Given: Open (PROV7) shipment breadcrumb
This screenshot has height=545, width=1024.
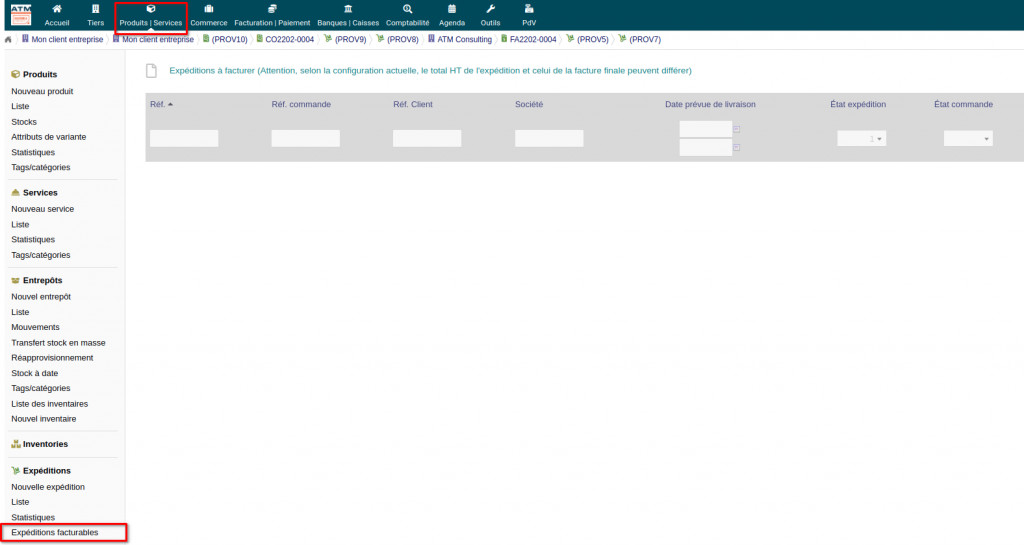Looking at the screenshot, I should [x=640, y=40].
